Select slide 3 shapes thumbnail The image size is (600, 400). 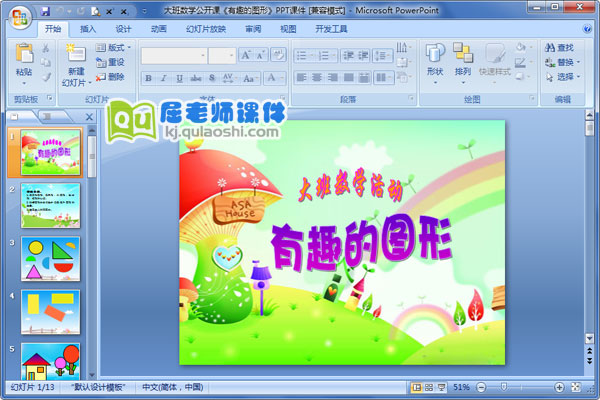[51, 259]
